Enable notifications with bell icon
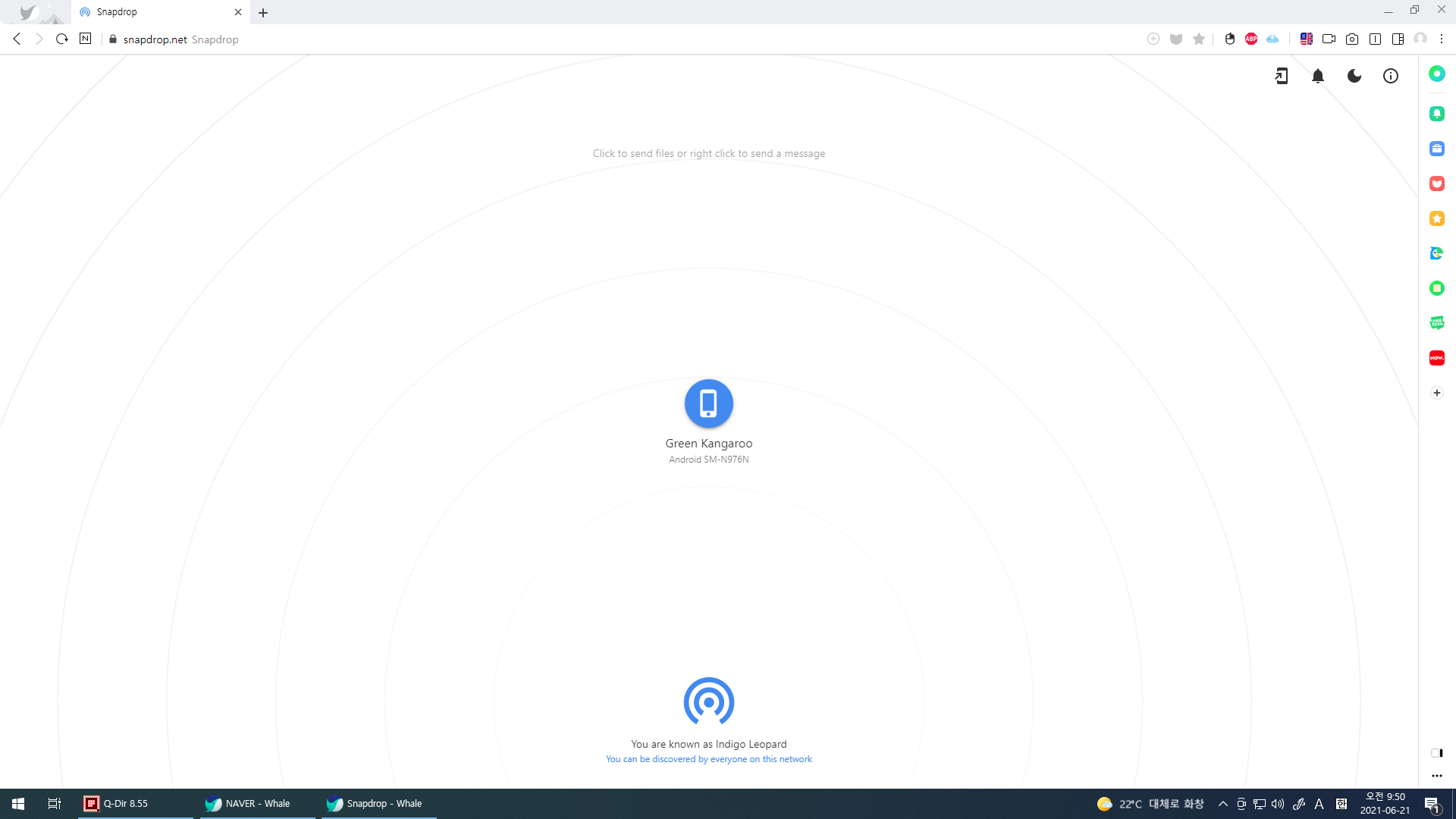The image size is (1456, 819). click(x=1318, y=76)
